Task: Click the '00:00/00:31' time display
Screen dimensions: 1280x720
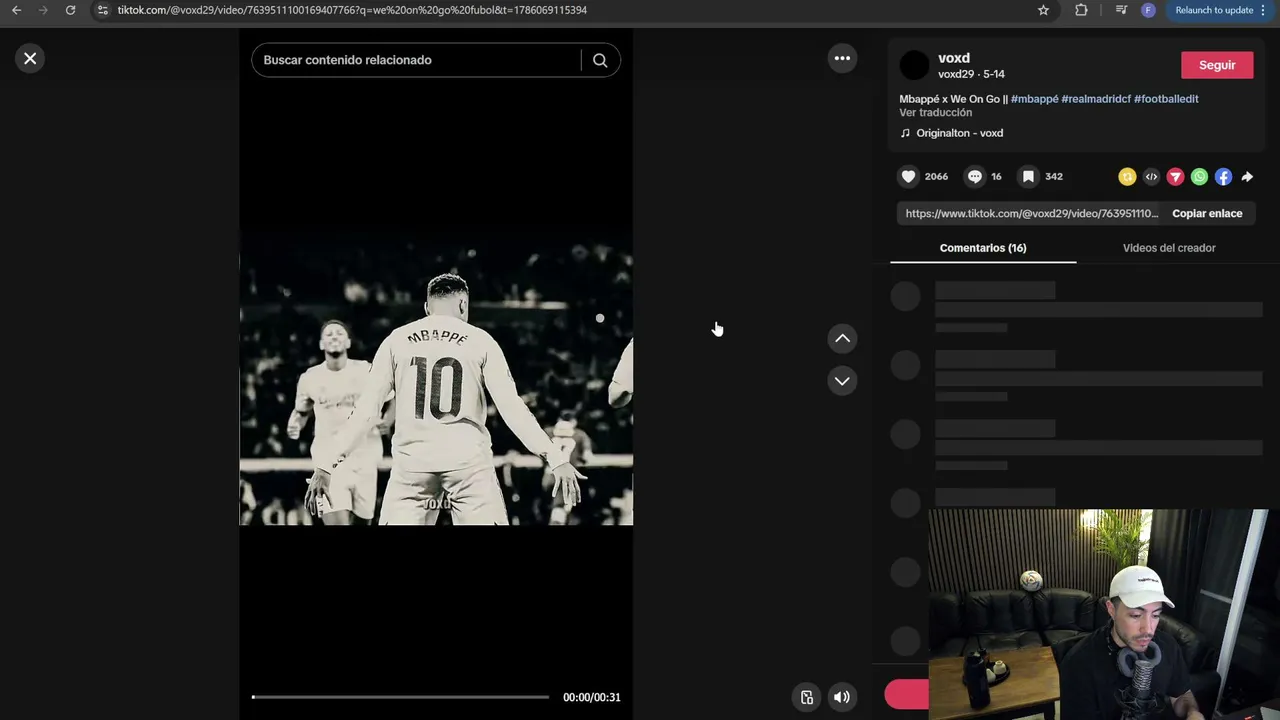Action: click(591, 697)
